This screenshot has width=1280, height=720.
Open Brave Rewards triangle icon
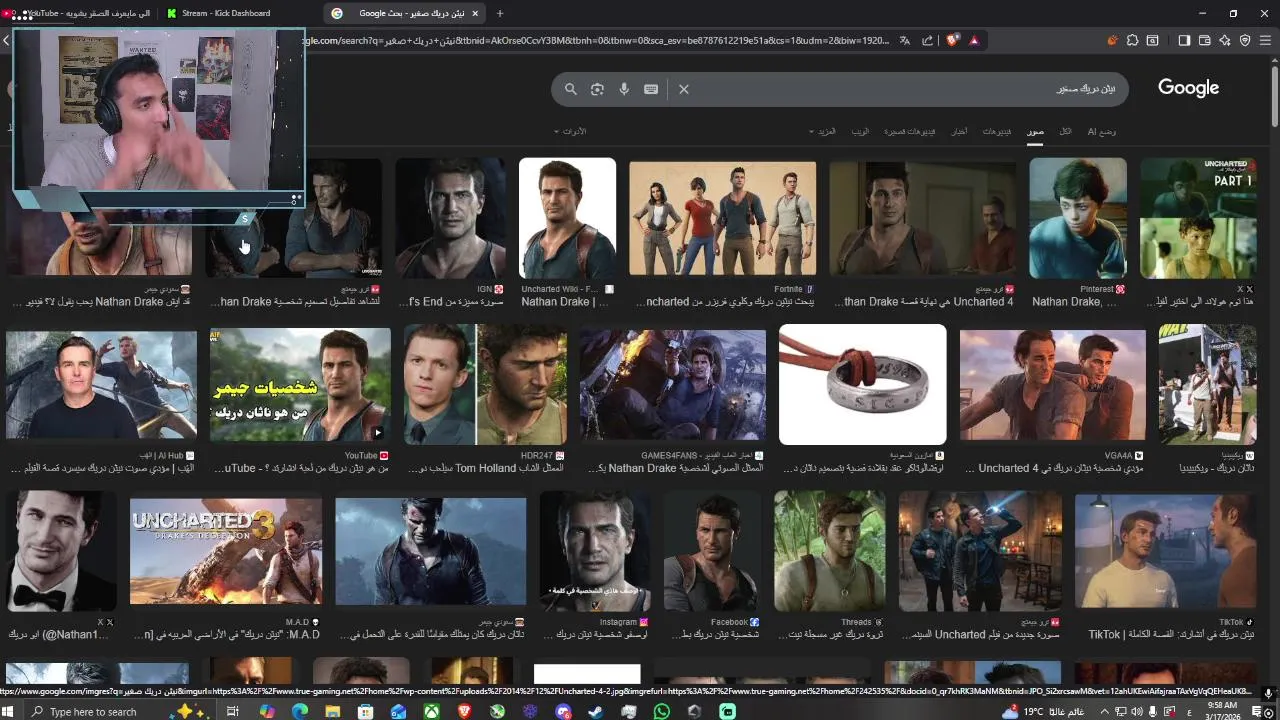pos(974,40)
